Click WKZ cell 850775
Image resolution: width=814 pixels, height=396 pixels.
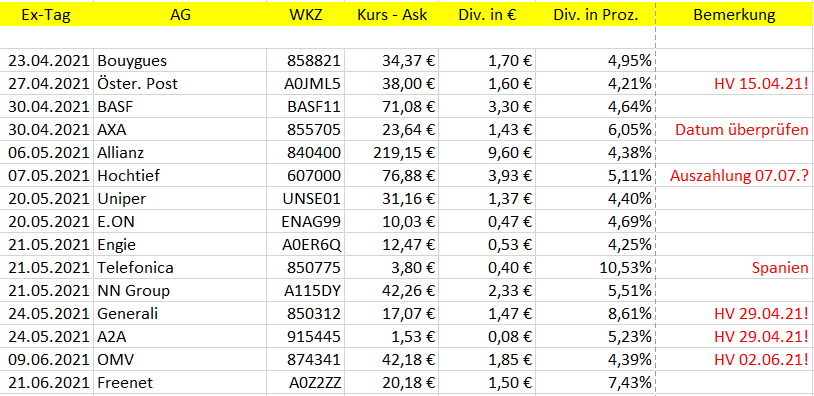pos(306,267)
